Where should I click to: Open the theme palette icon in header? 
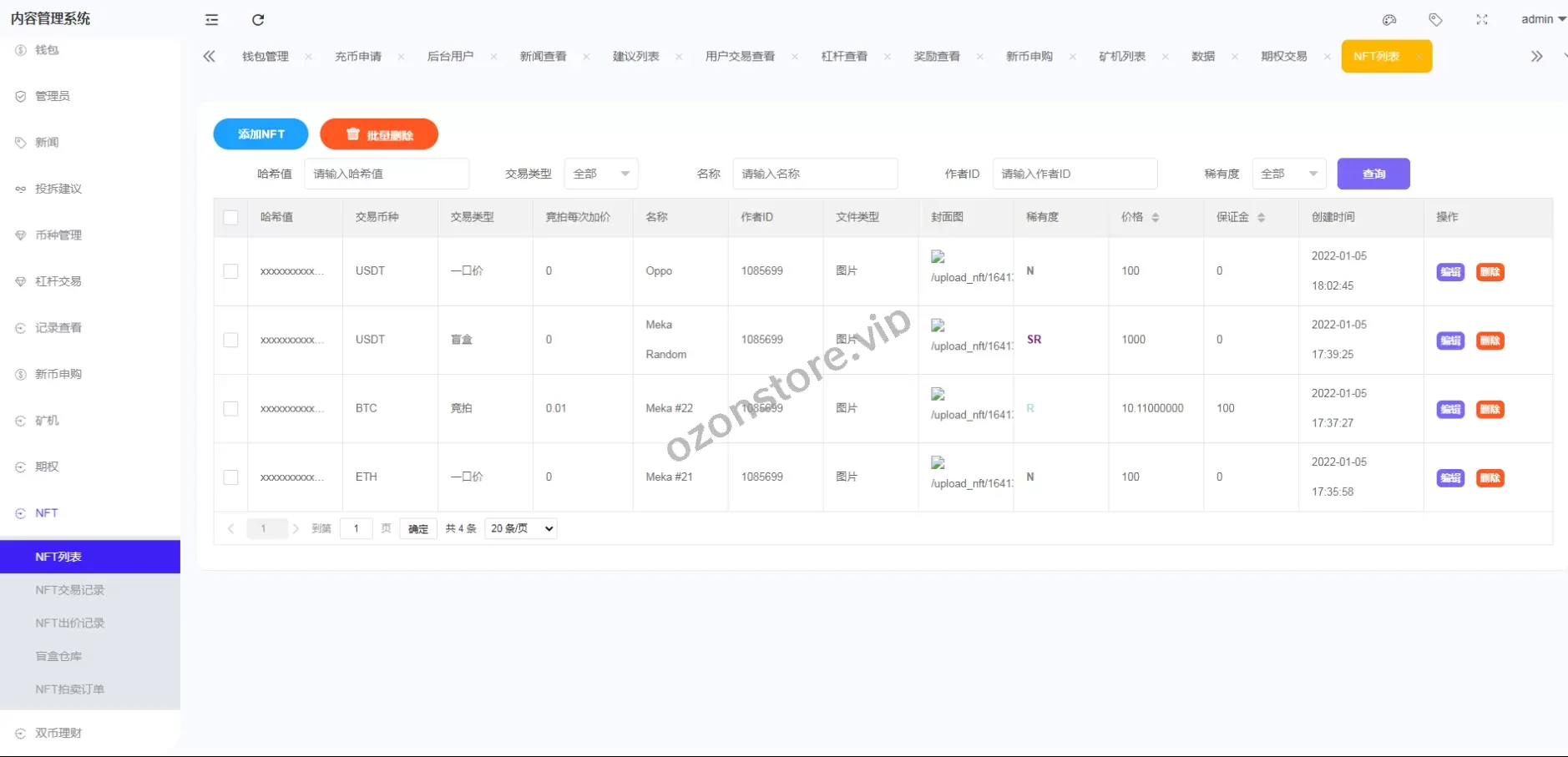click(1389, 19)
